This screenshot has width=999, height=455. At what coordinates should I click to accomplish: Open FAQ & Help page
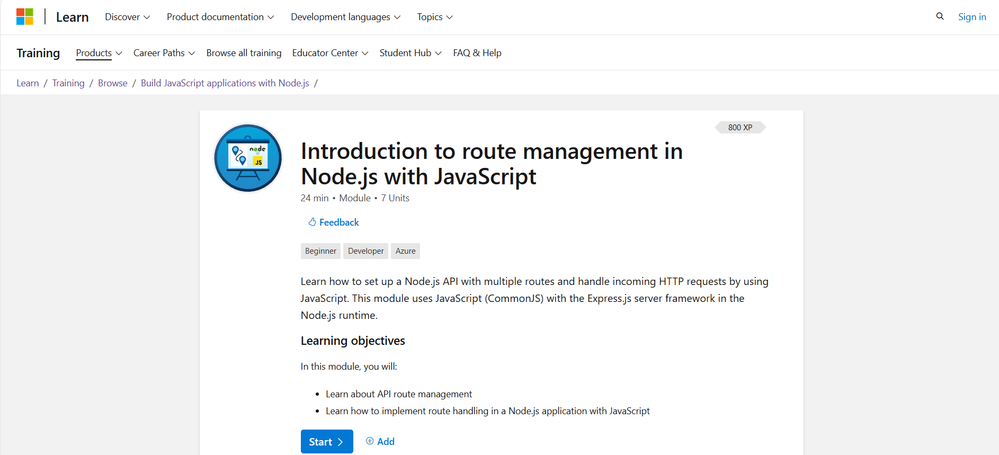[x=477, y=53]
